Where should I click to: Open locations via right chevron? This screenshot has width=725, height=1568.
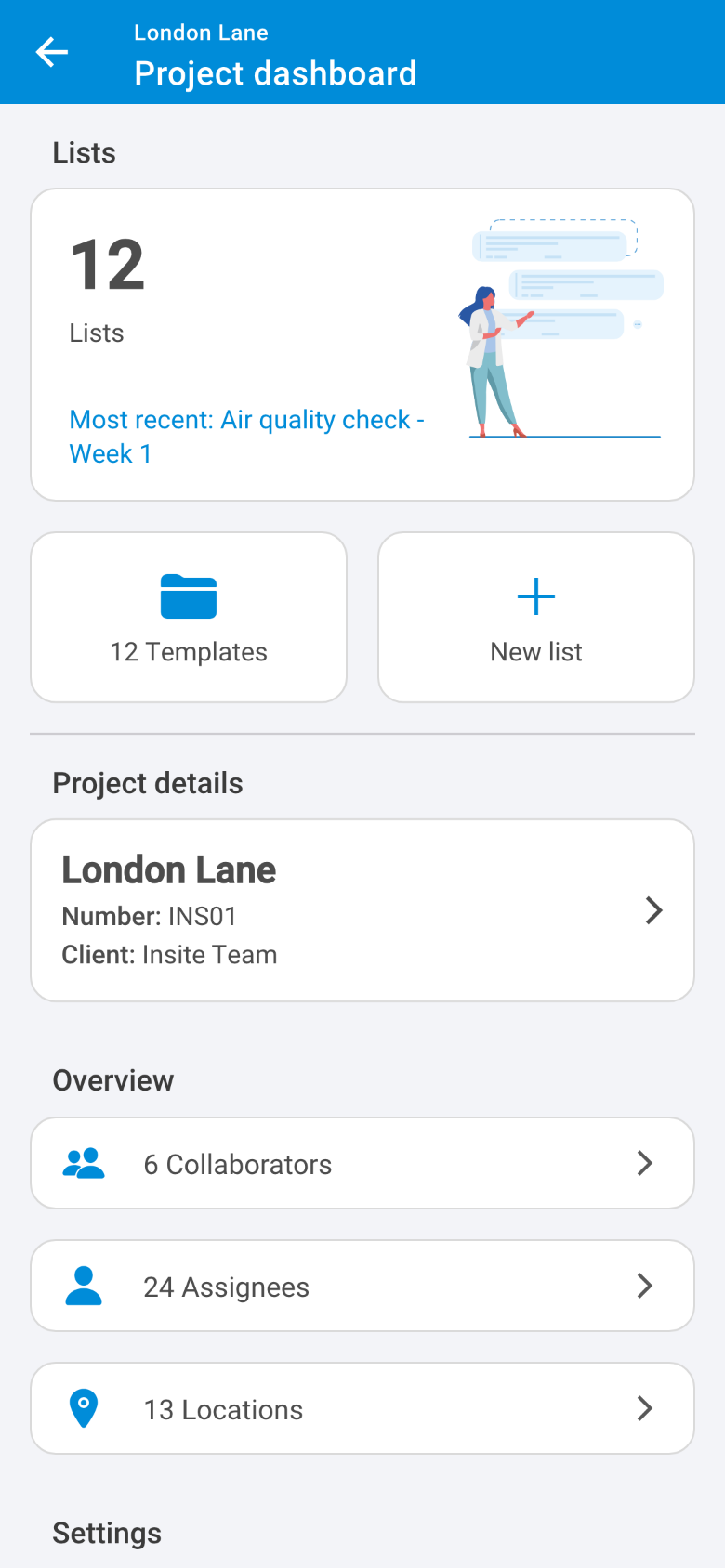pos(644,1408)
